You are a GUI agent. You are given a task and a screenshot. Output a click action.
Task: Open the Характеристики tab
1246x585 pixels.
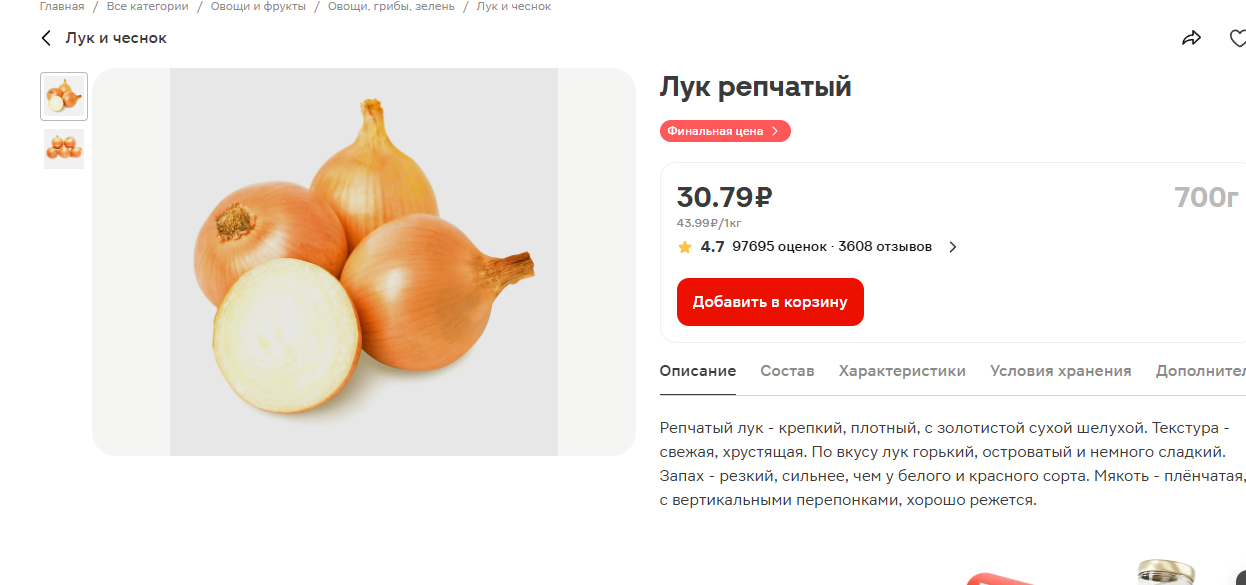click(x=902, y=371)
